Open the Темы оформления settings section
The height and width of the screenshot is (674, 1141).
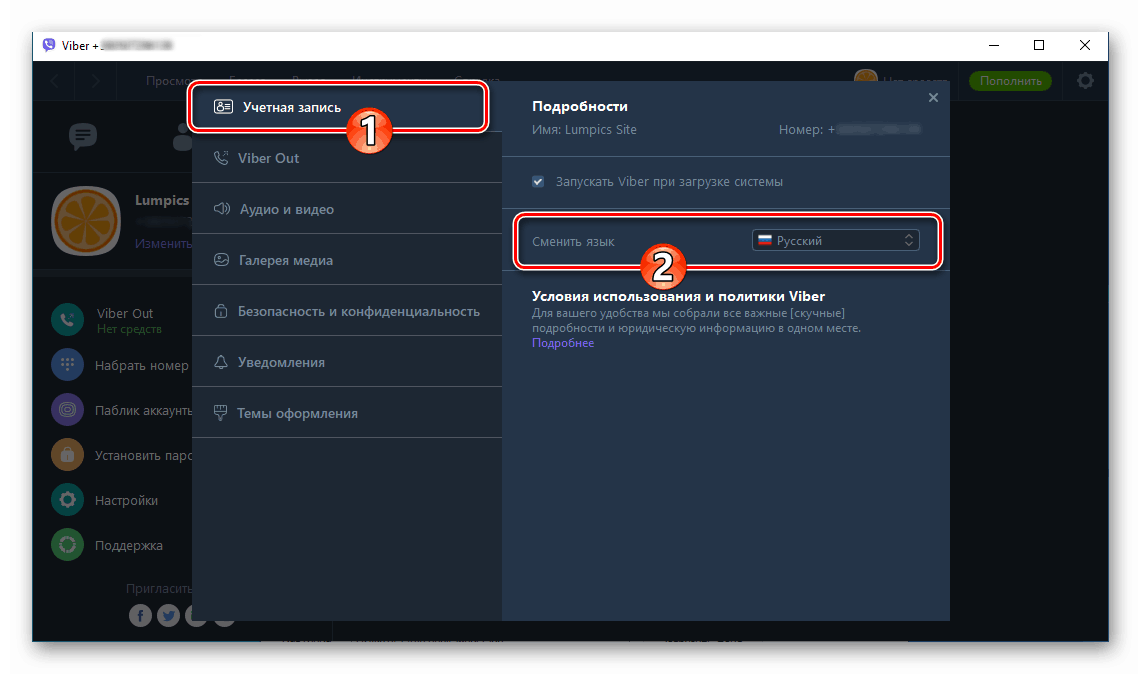coord(346,413)
